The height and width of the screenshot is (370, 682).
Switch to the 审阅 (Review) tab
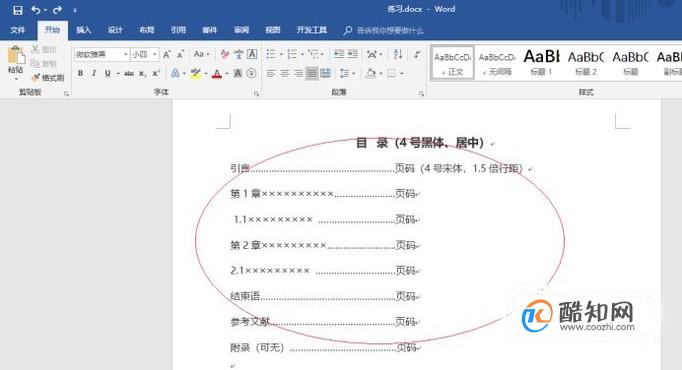tap(241, 30)
